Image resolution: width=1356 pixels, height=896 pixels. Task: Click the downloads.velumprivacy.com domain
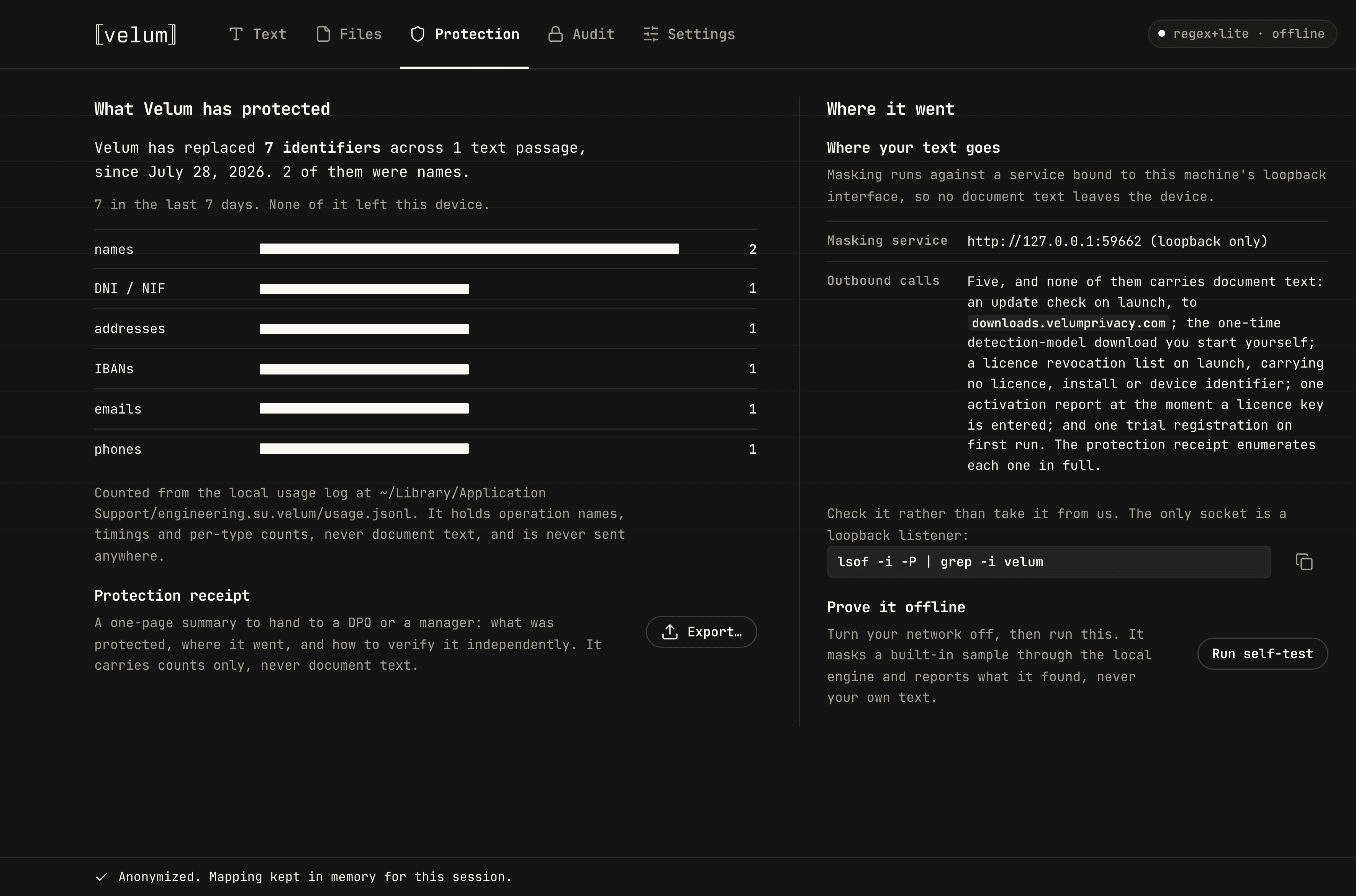(1068, 323)
